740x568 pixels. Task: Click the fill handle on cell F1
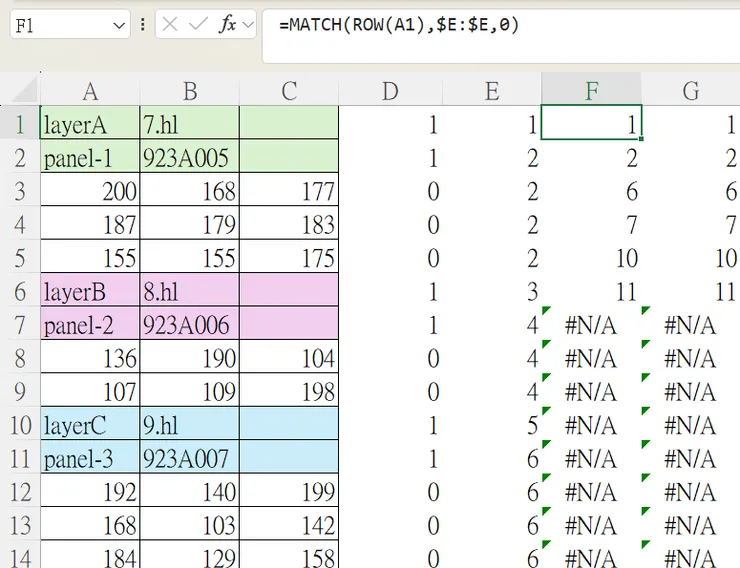coord(640,139)
